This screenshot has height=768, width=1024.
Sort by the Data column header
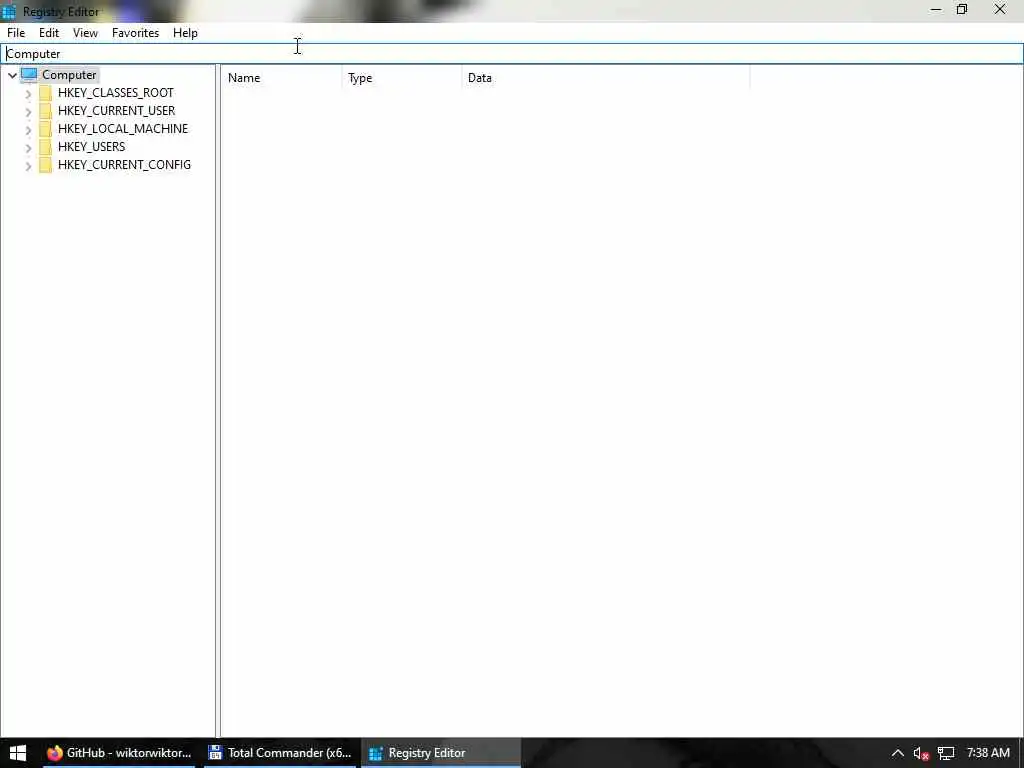click(605, 78)
